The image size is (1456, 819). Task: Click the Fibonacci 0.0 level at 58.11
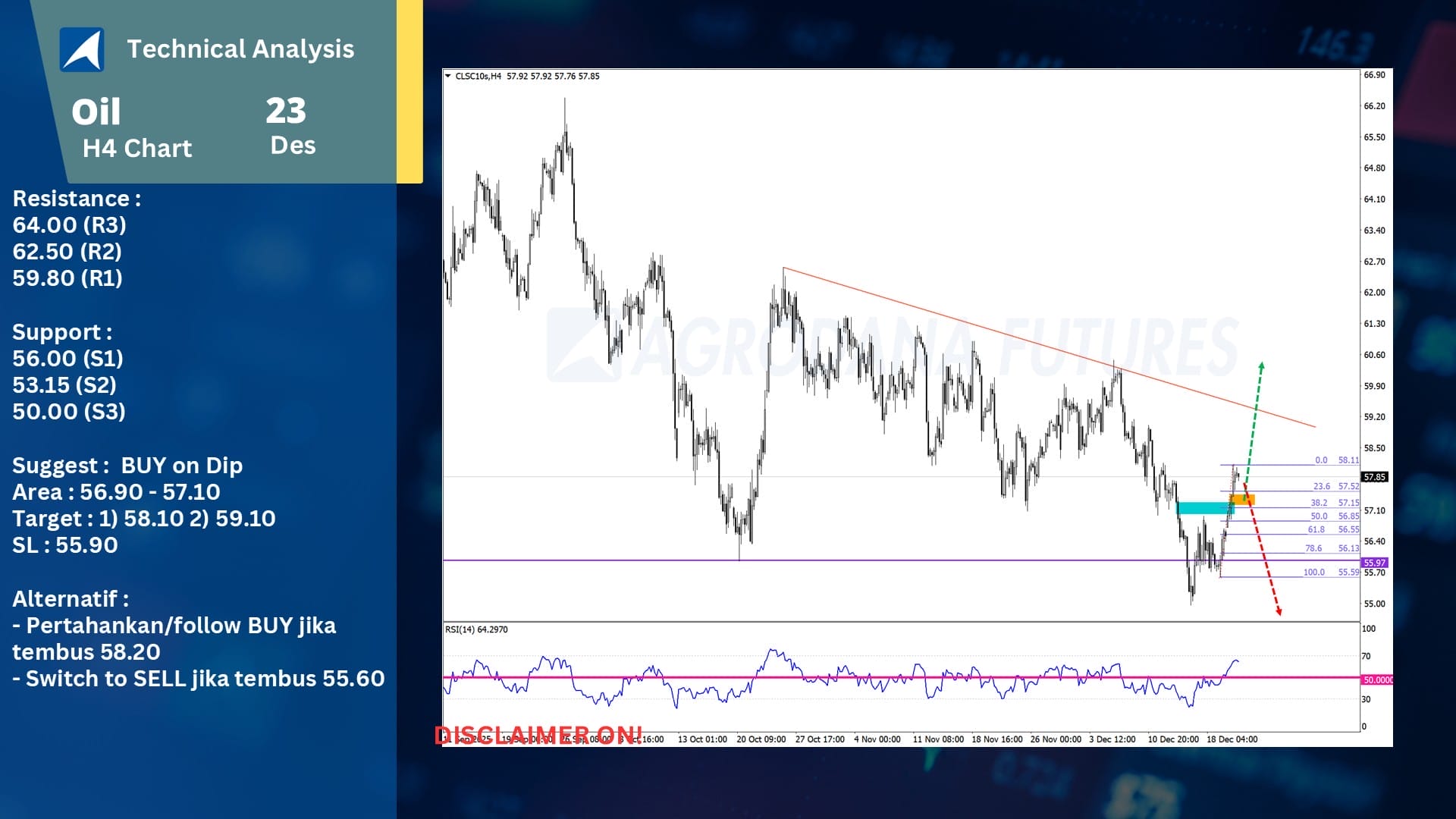pos(1321,460)
